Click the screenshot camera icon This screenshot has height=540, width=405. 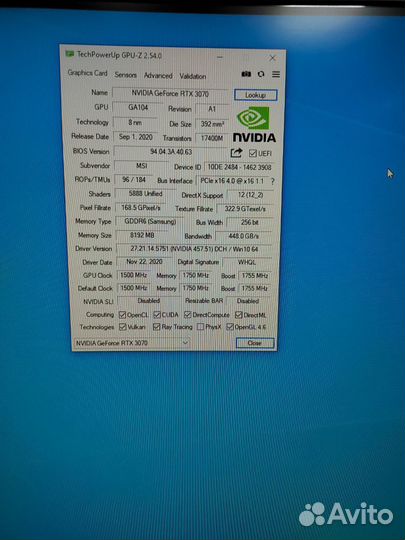(x=246, y=74)
